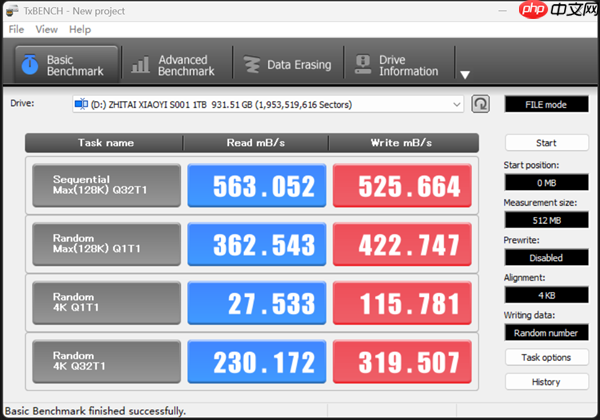
Task: Open the Prewrite Disabled selector
Action: (x=546, y=257)
